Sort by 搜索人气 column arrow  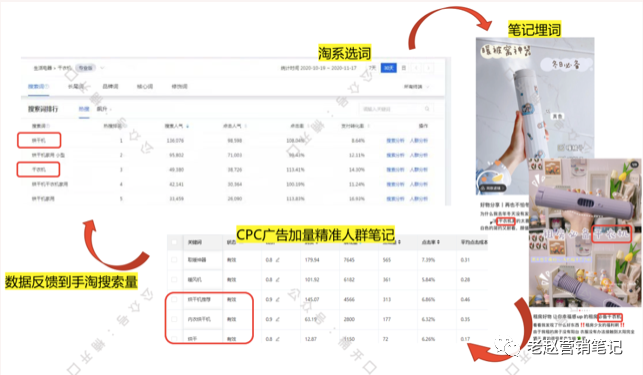pyautogui.click(x=187, y=126)
